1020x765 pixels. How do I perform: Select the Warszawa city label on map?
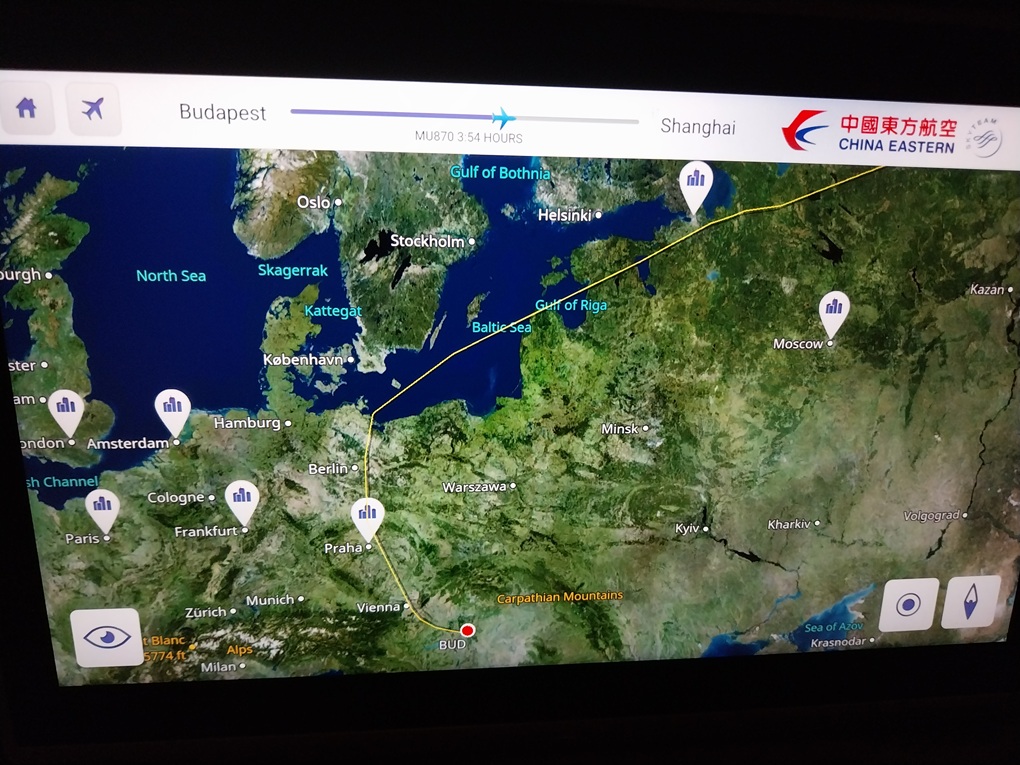475,487
